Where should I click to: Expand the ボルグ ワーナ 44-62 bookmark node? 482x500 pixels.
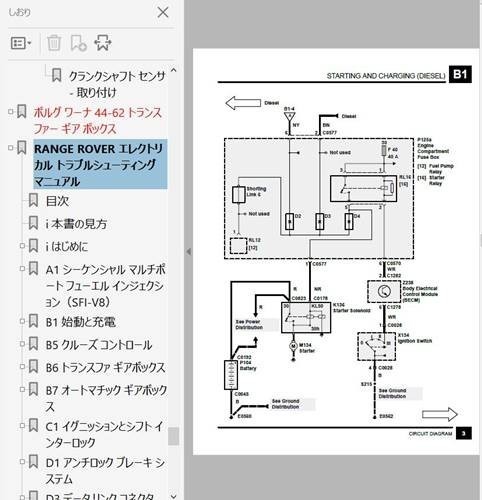click(10, 112)
